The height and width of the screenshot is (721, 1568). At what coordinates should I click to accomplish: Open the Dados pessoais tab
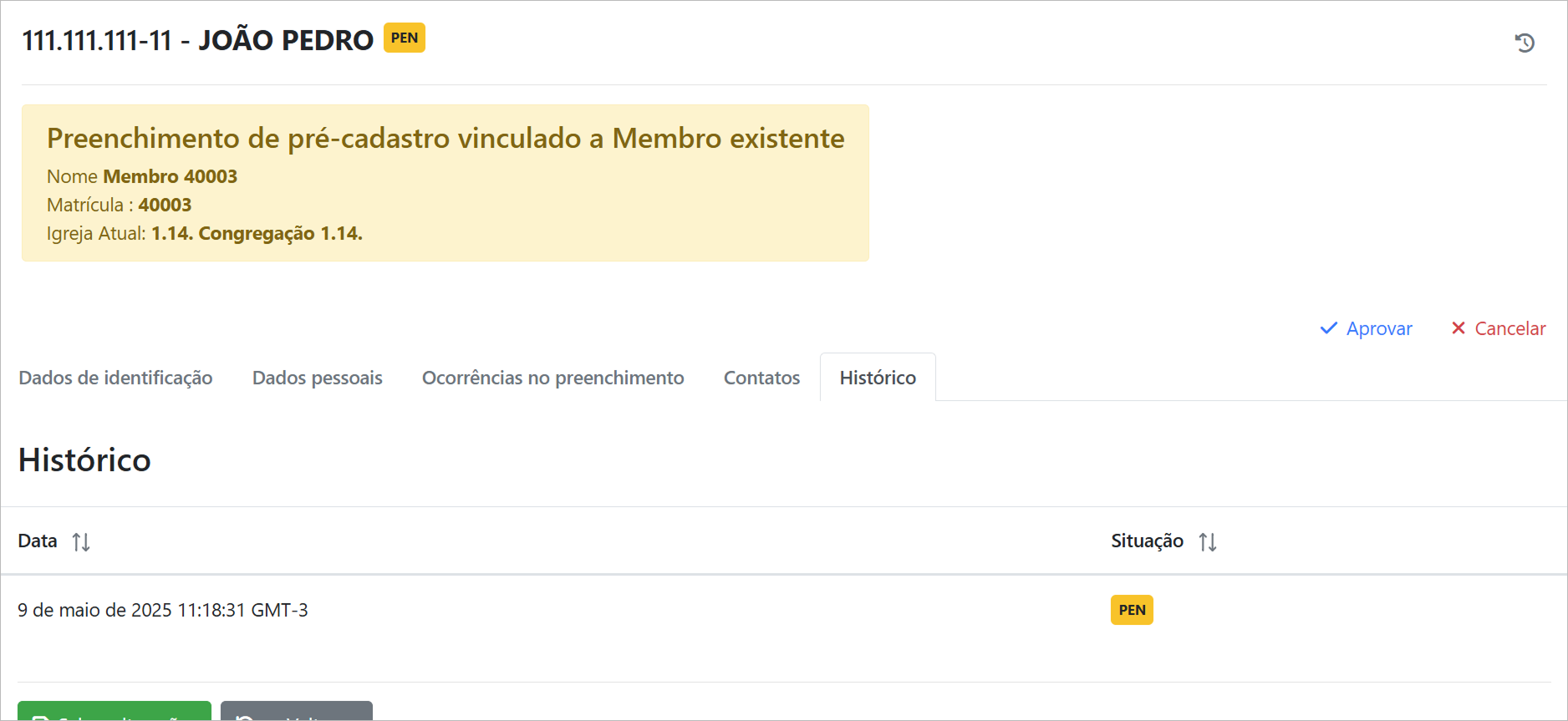coord(318,378)
